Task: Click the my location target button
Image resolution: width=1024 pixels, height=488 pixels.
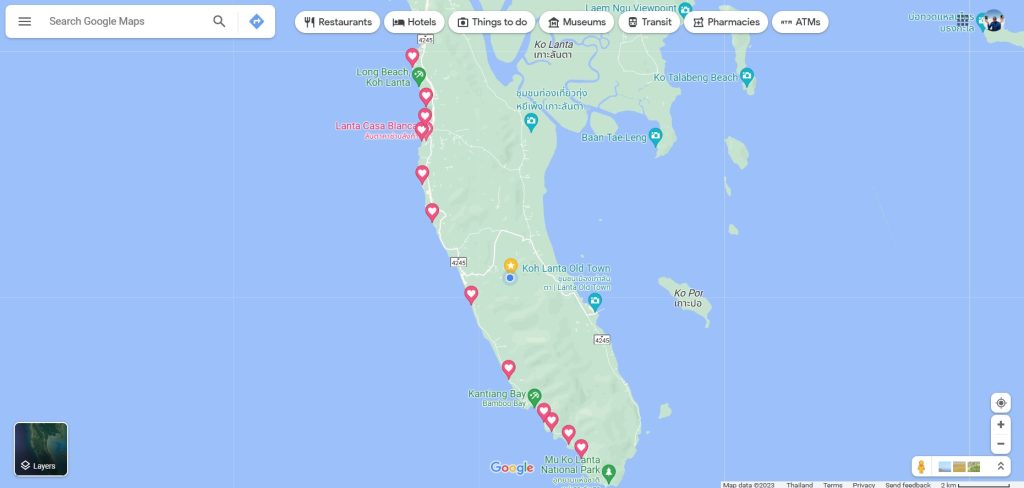Action: [1000, 403]
